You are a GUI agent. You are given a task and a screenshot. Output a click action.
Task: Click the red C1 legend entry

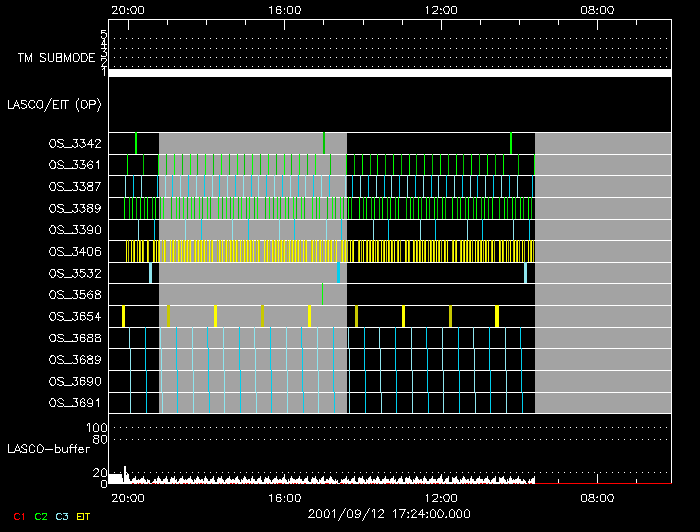pyautogui.click(x=18, y=516)
